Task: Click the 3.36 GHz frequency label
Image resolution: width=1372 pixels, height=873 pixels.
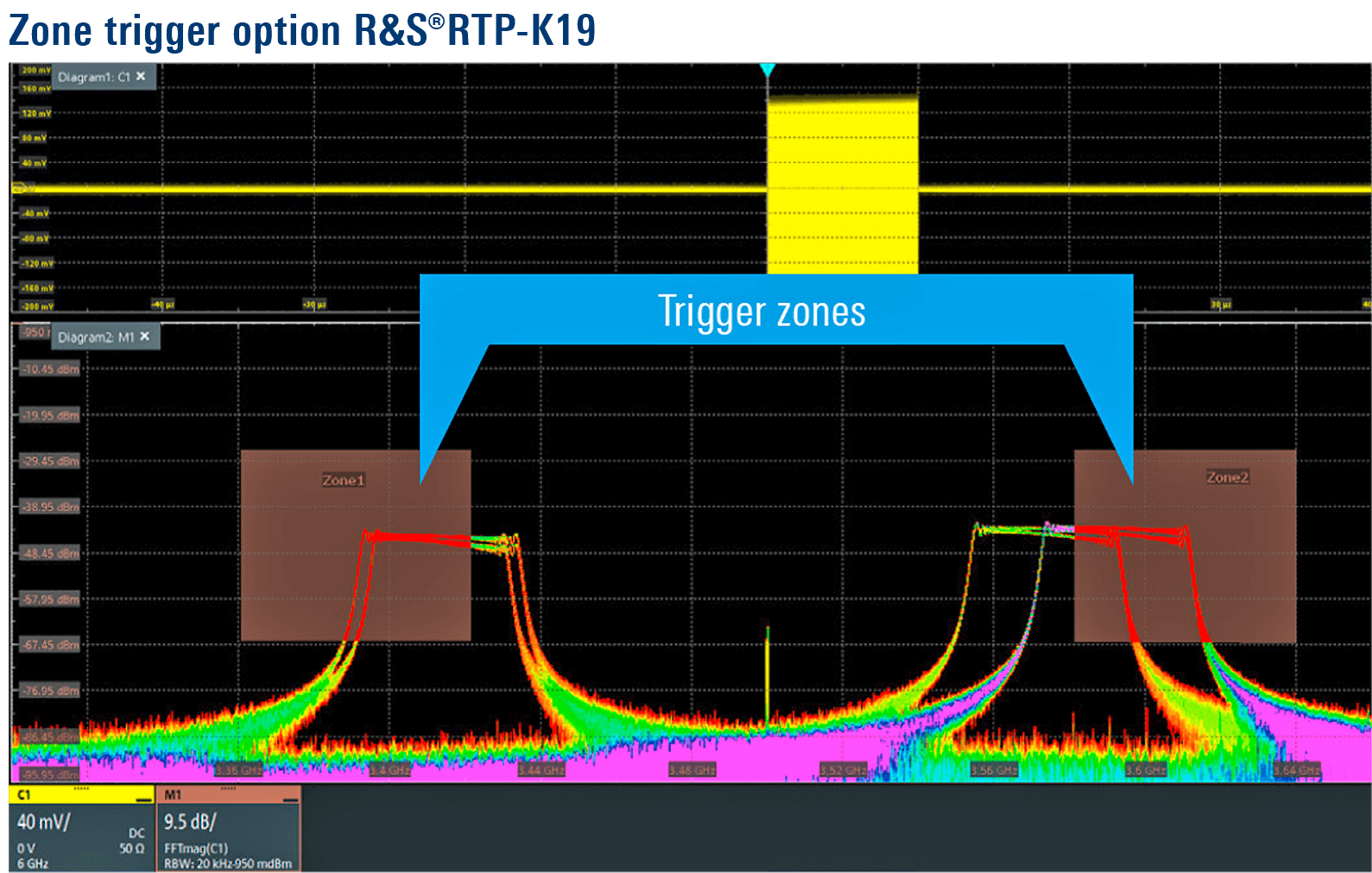Action: coord(238,770)
